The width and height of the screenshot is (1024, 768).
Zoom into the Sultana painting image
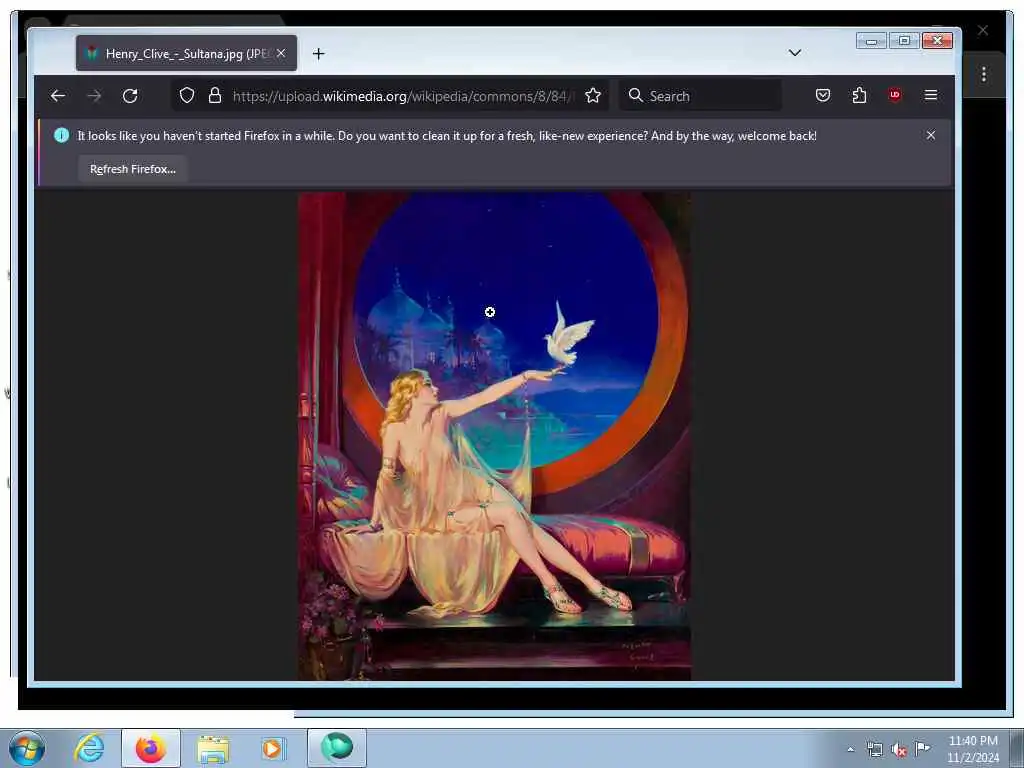pyautogui.click(x=494, y=436)
